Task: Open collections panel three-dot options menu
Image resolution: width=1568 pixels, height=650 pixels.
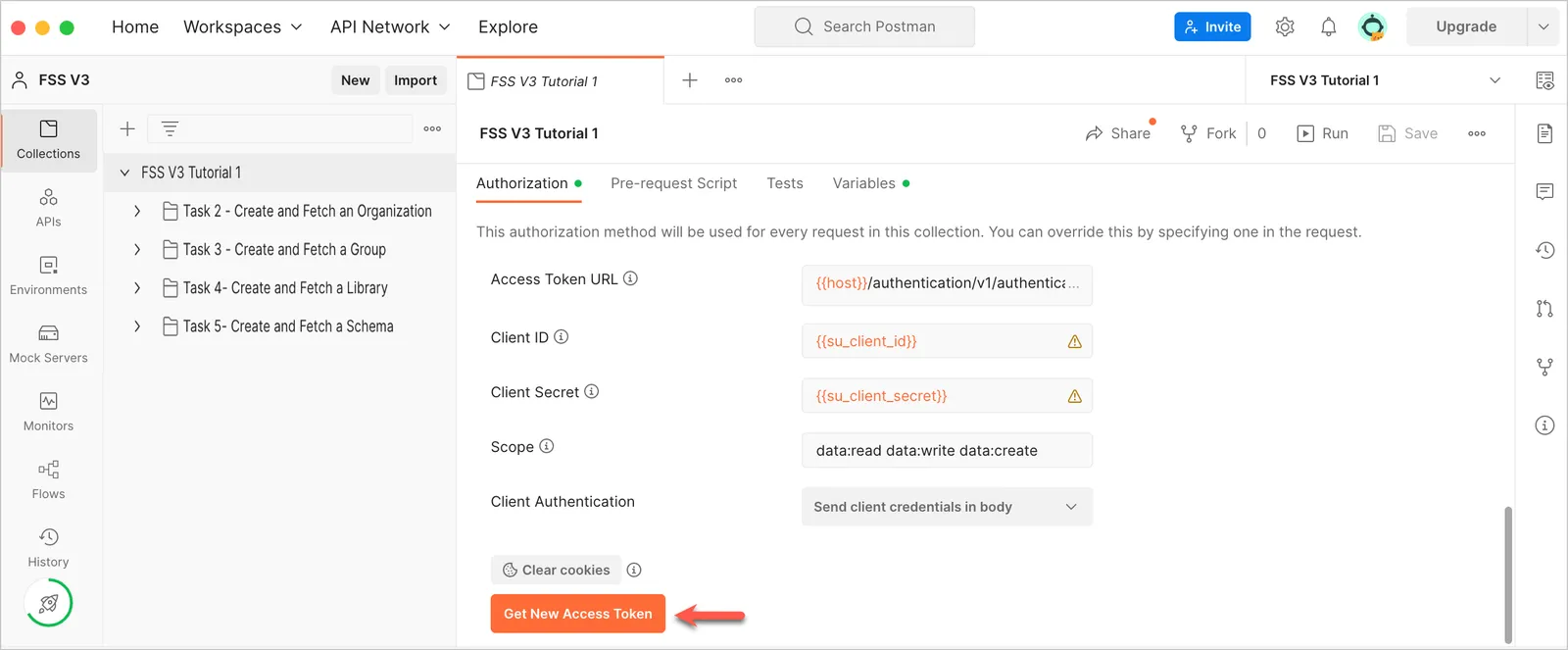Action: point(432,128)
